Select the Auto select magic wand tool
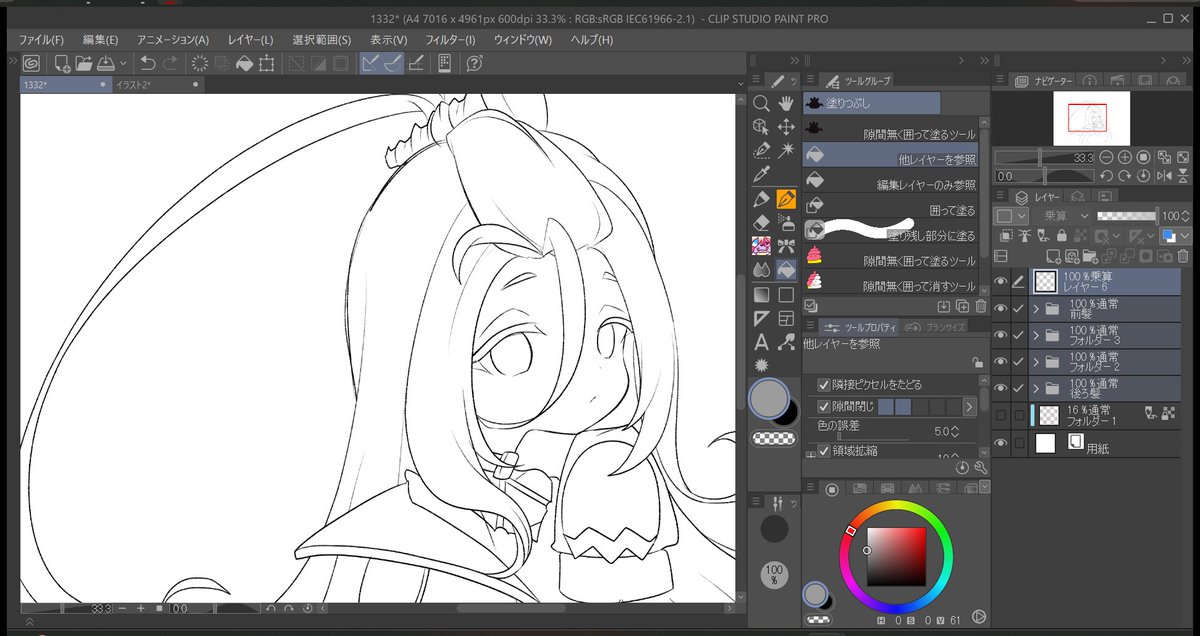The image size is (1200, 636). click(786, 149)
